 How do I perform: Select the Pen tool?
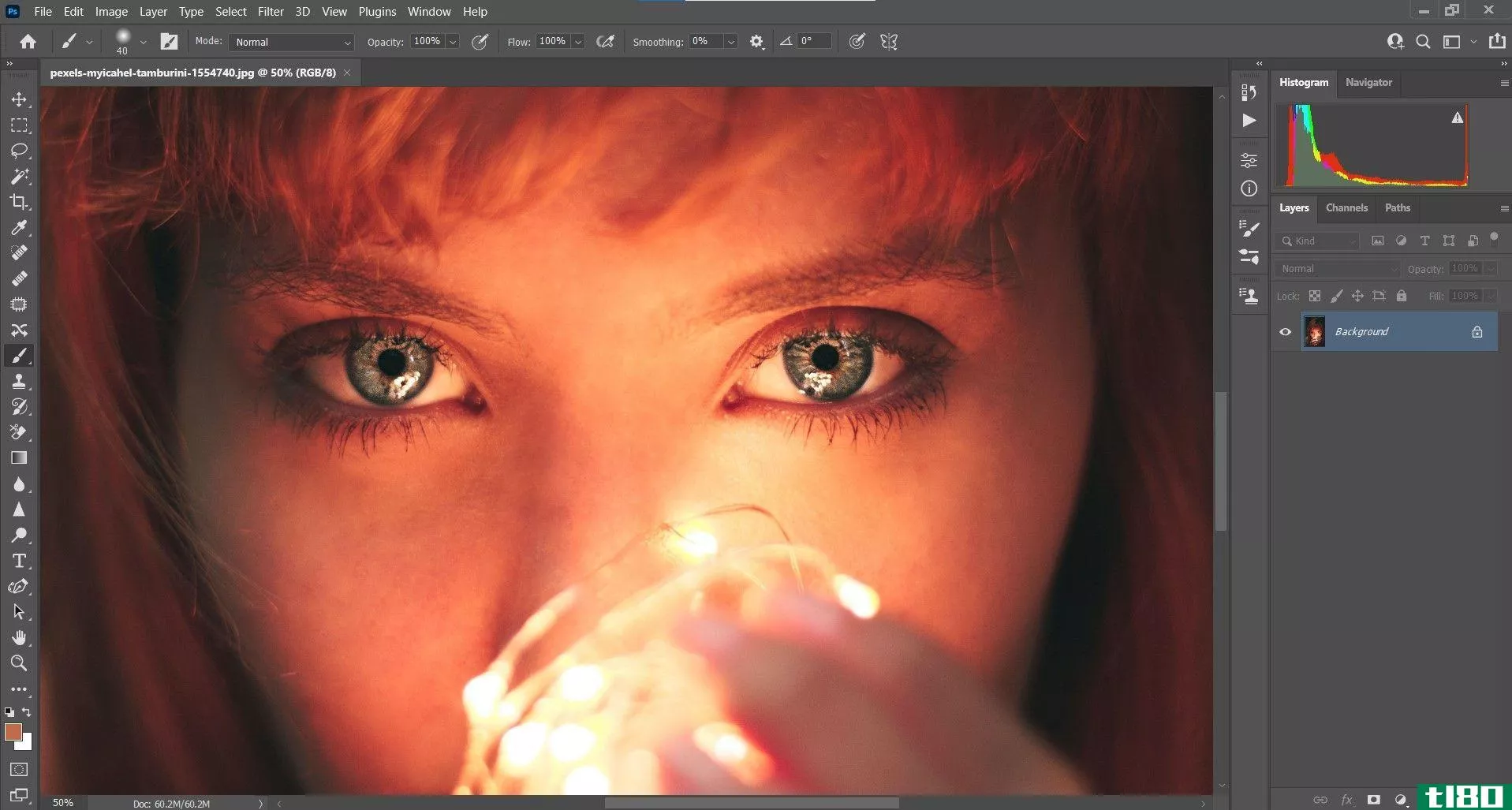click(19, 587)
